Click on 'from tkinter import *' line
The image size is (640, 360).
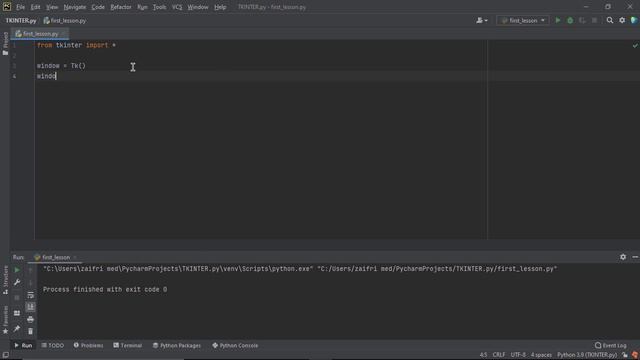pos(76,45)
